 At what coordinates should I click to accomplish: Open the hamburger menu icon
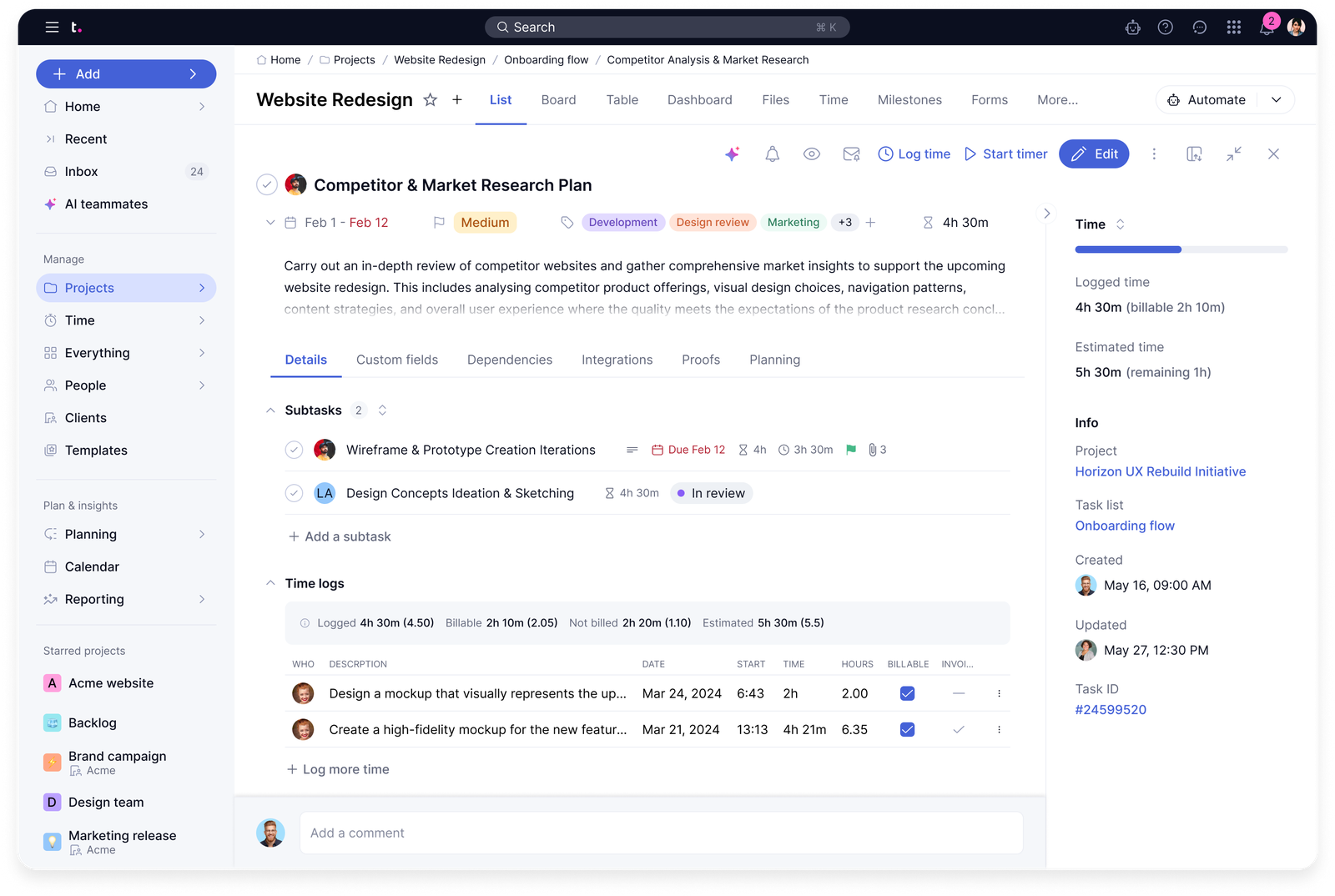coord(52,28)
